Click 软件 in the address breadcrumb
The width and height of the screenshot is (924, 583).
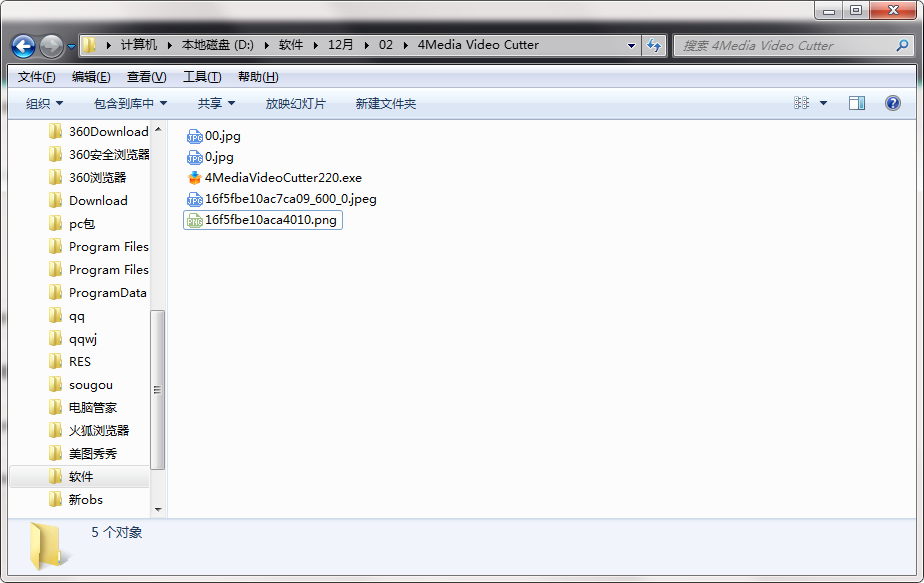291,45
